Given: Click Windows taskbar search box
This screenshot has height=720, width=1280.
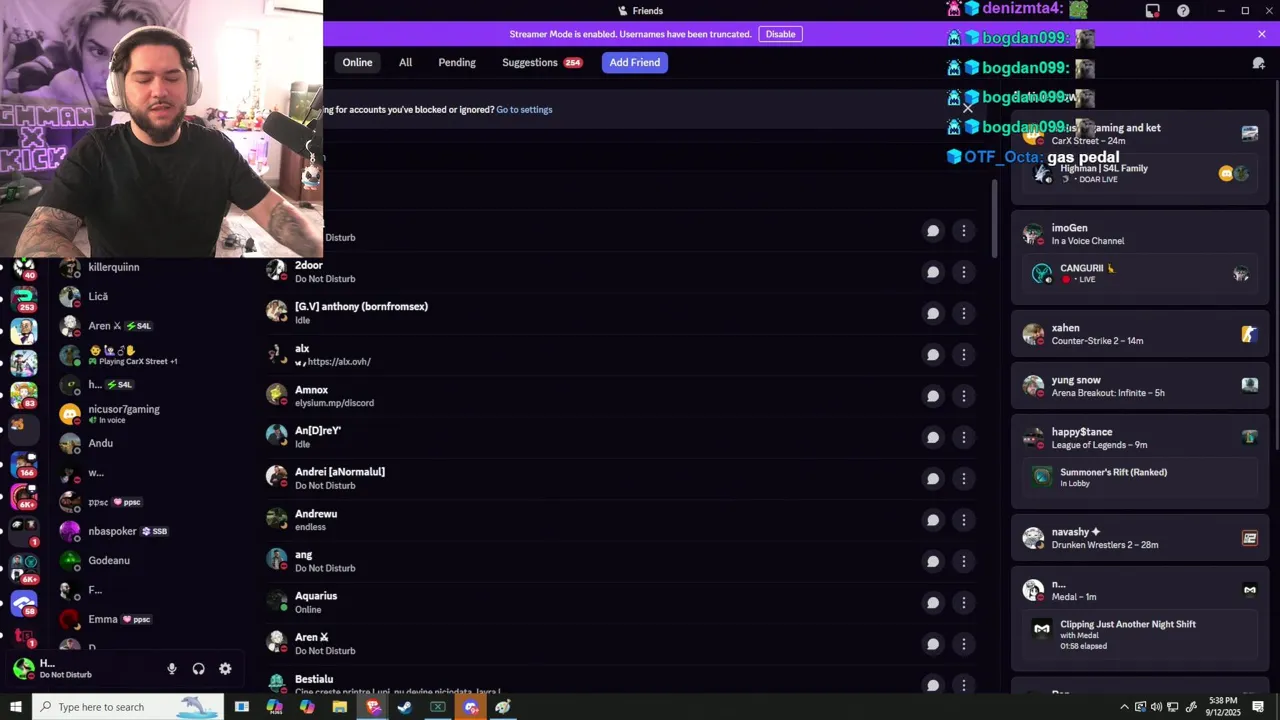Looking at the screenshot, I should point(126,707).
